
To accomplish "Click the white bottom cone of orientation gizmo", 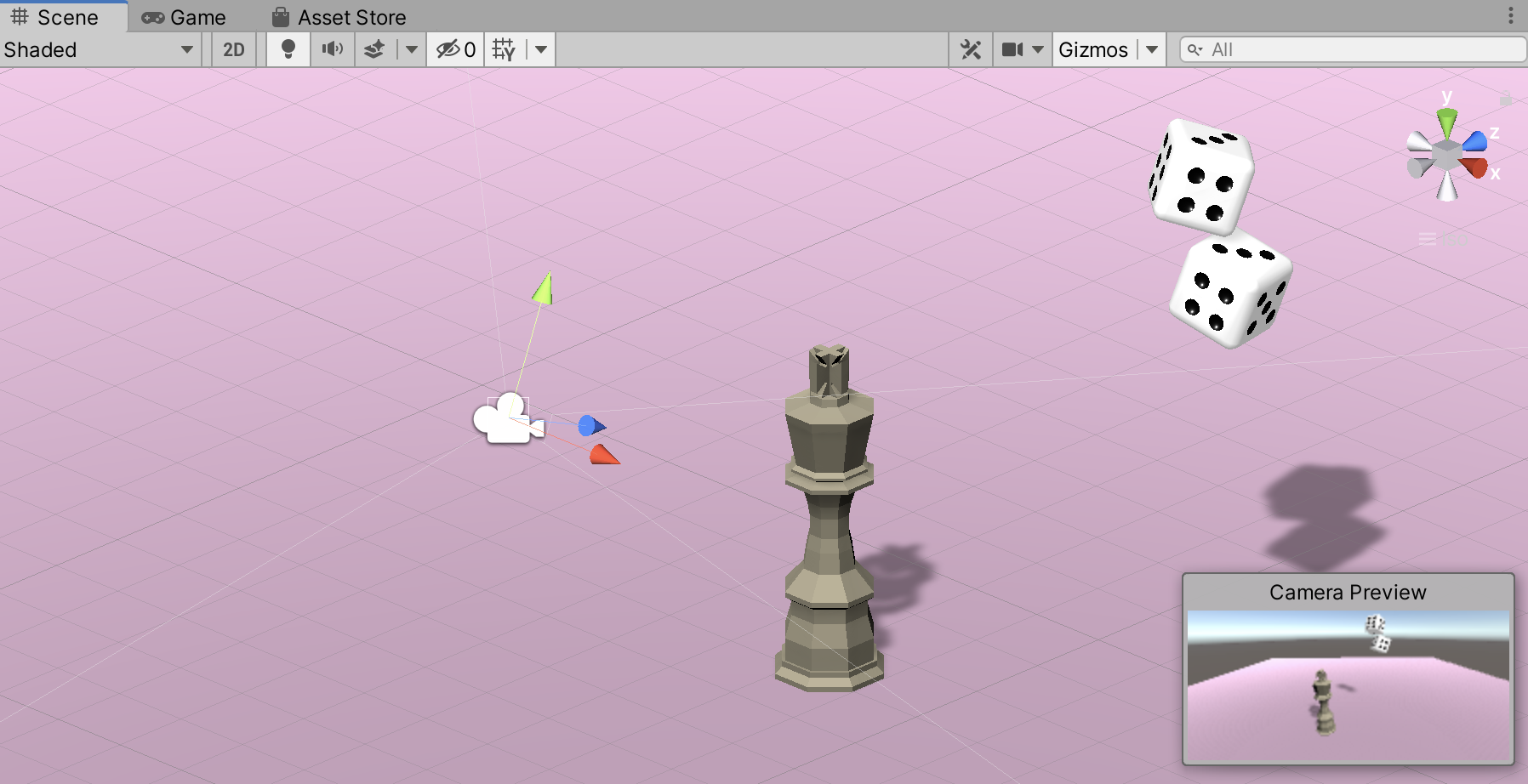I will 1447,186.
